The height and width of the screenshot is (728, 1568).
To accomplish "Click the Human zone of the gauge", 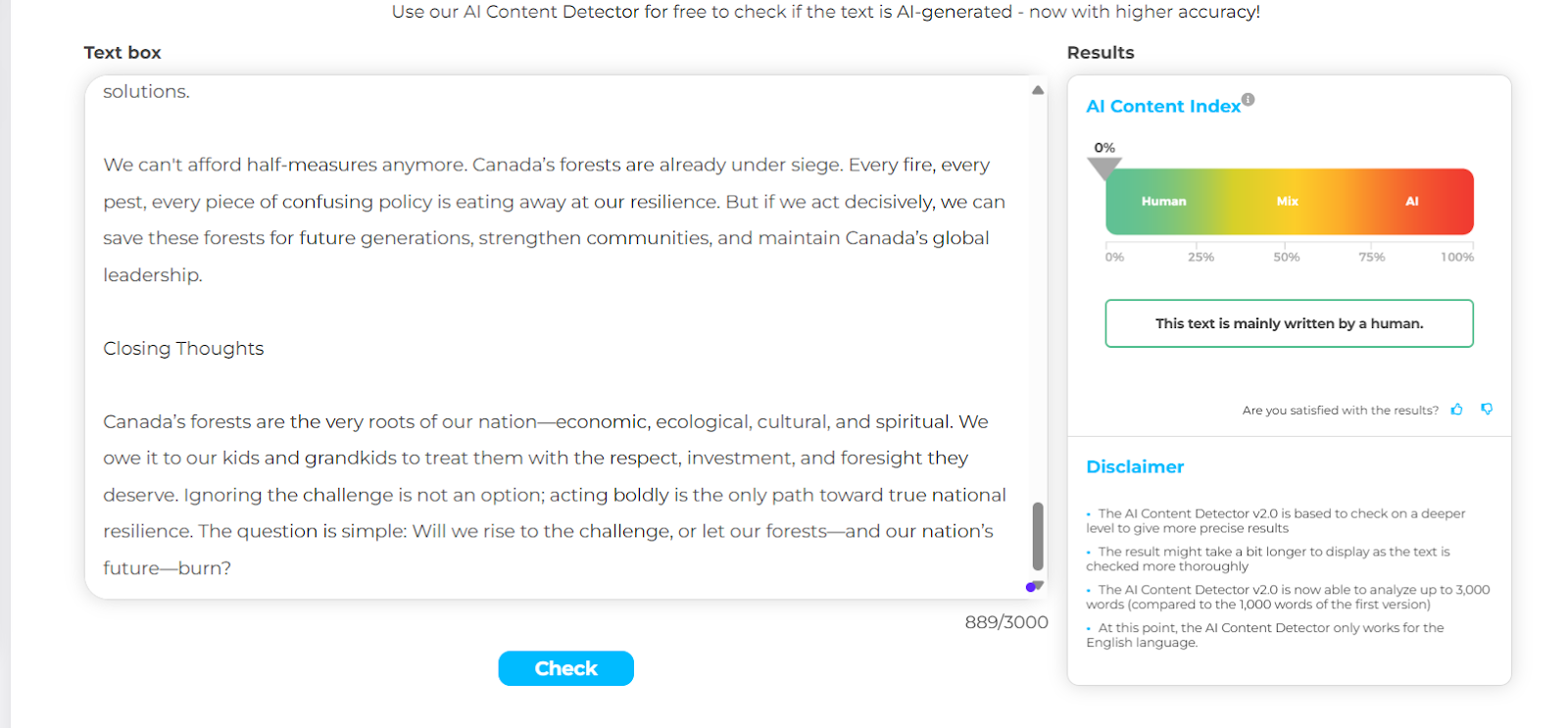I will [1163, 202].
